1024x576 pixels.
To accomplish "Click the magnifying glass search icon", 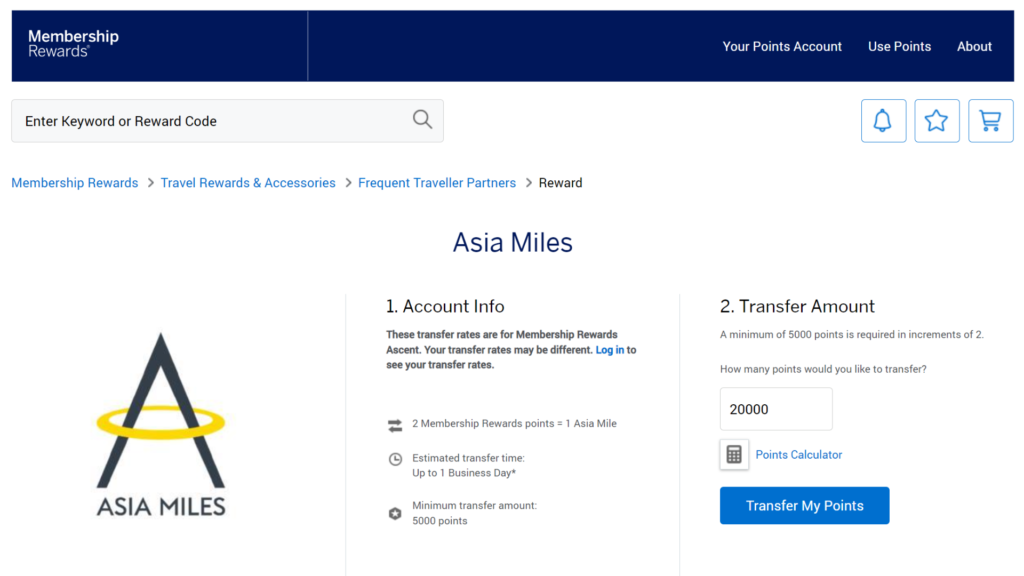I will (422, 120).
